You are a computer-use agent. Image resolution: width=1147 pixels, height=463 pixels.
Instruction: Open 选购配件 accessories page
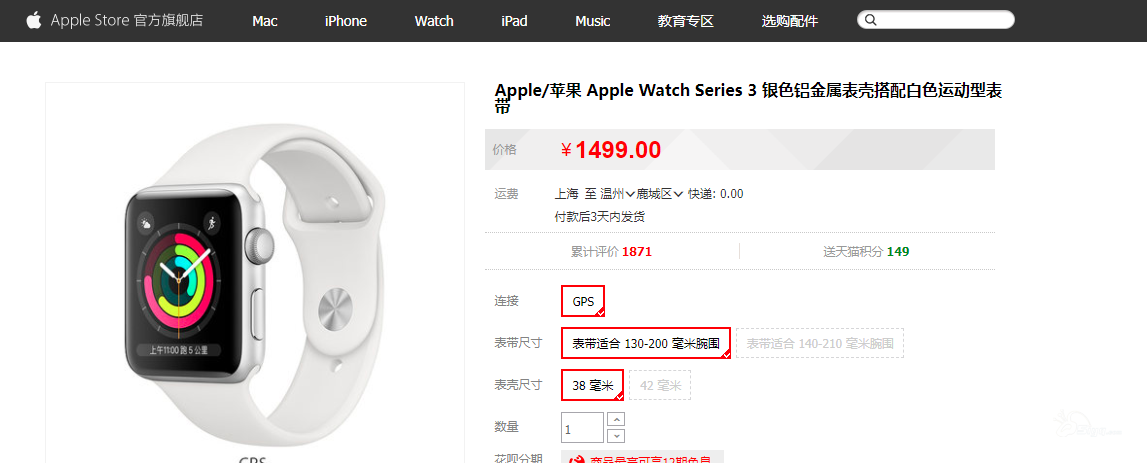pos(790,21)
